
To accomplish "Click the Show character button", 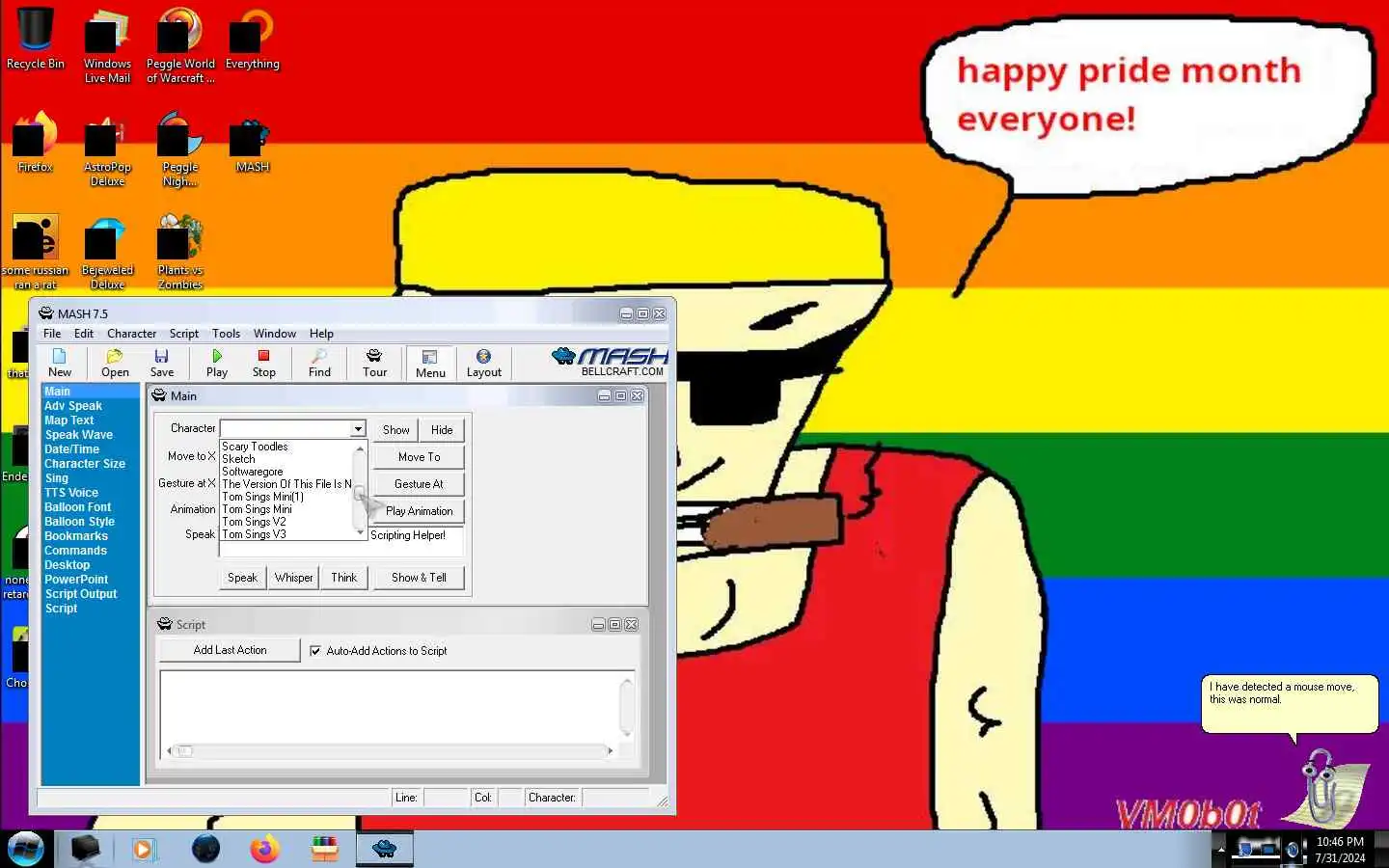I will [x=395, y=430].
